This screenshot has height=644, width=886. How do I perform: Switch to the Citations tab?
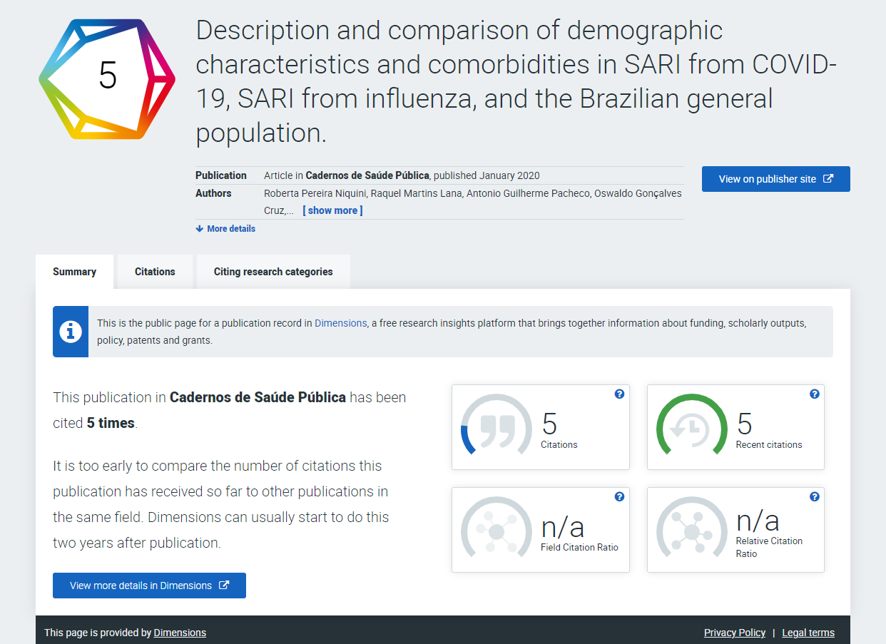point(155,272)
